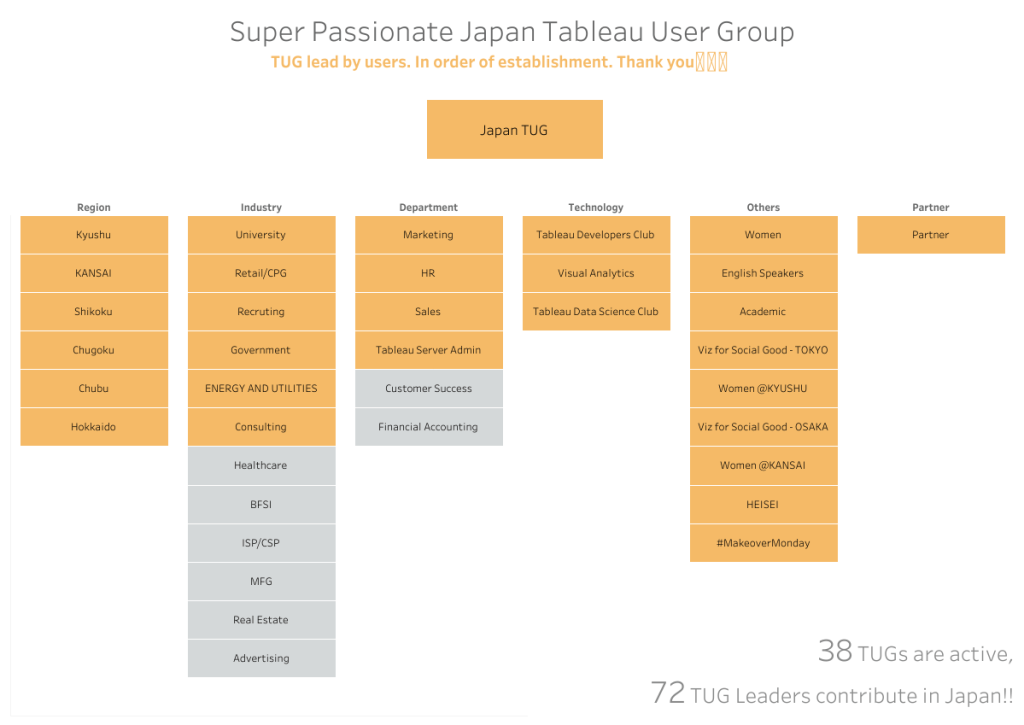Select the Kyushu region tile

pos(94,235)
